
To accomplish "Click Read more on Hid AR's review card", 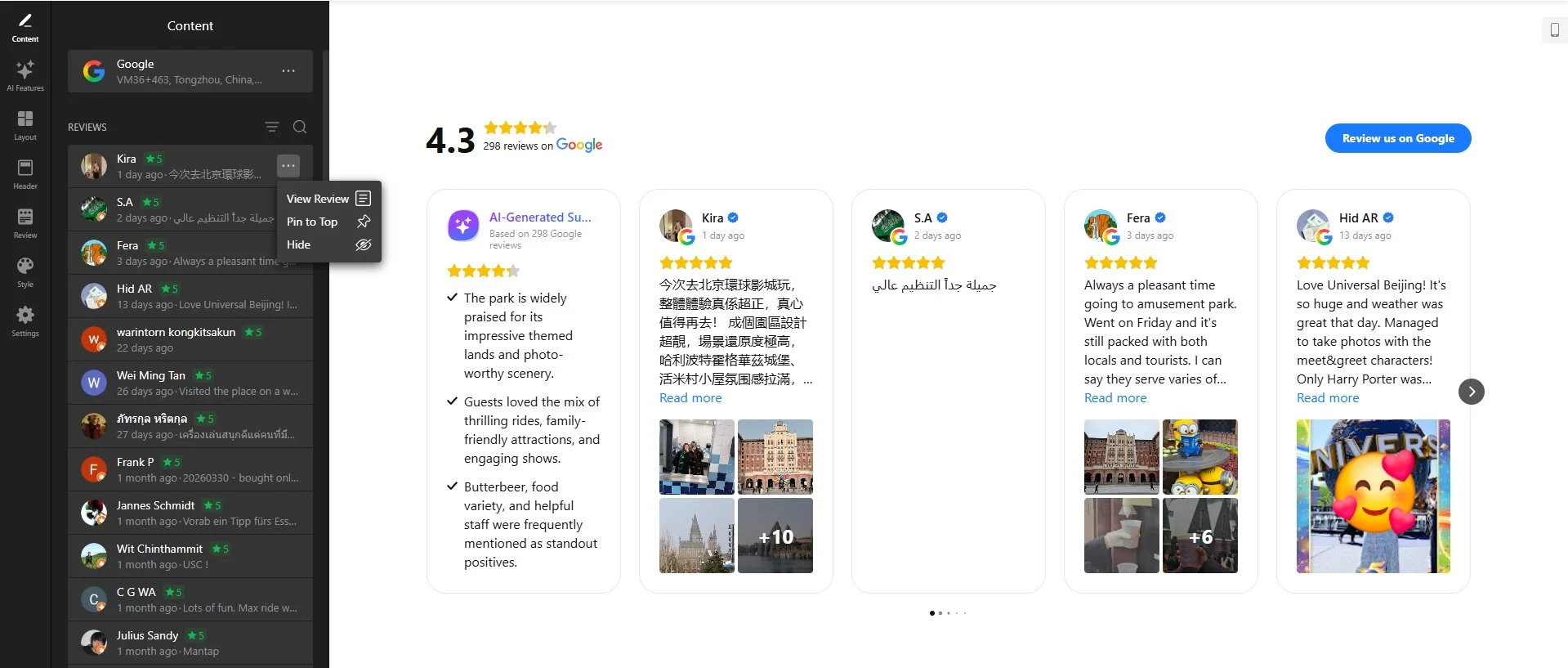I will (x=1328, y=398).
